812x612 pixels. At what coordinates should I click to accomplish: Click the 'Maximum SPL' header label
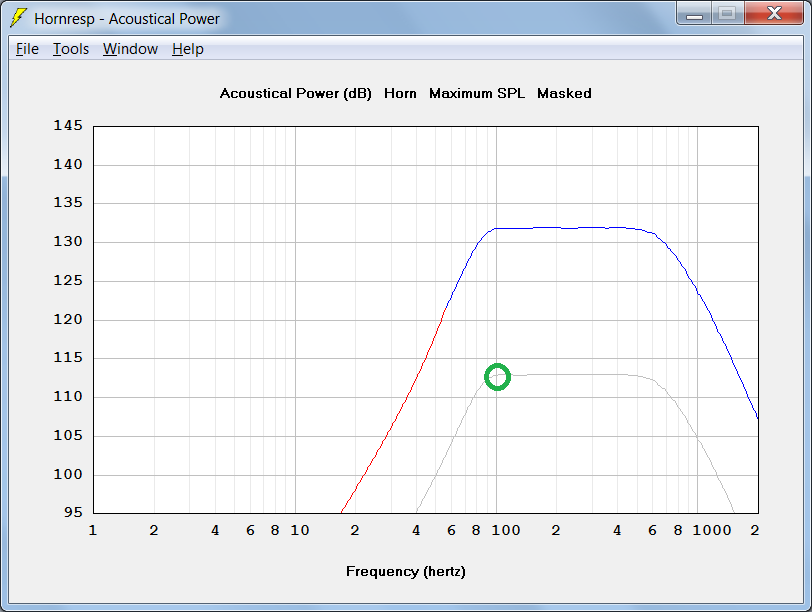pyautogui.click(x=477, y=94)
